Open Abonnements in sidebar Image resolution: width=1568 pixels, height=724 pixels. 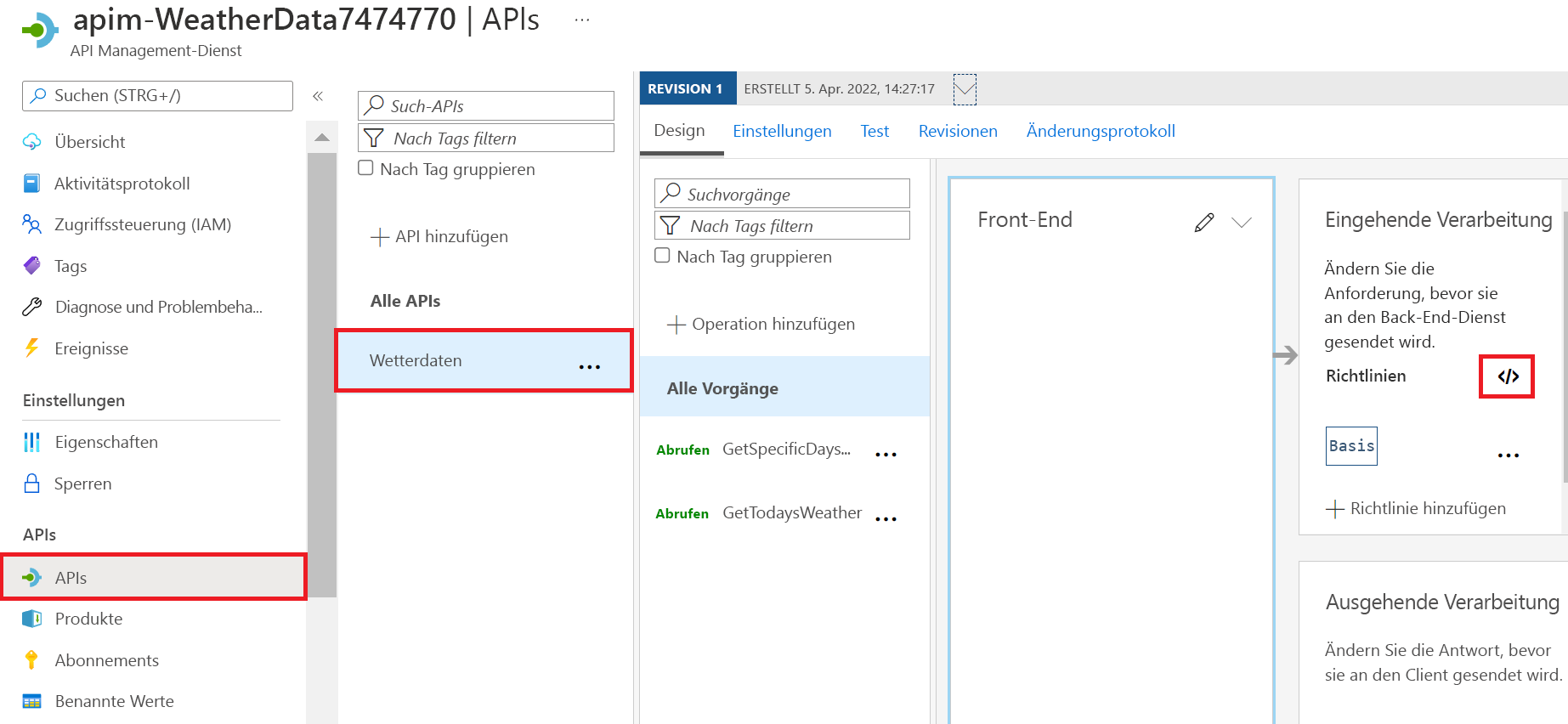click(x=106, y=660)
